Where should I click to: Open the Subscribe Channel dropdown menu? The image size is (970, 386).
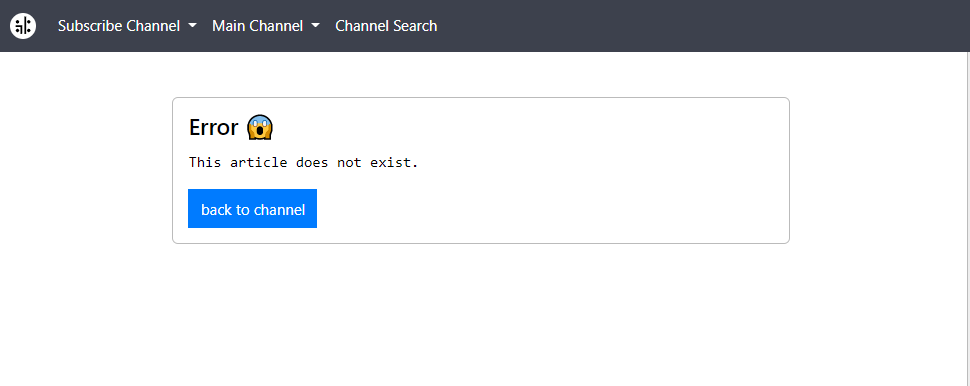[x=127, y=26]
